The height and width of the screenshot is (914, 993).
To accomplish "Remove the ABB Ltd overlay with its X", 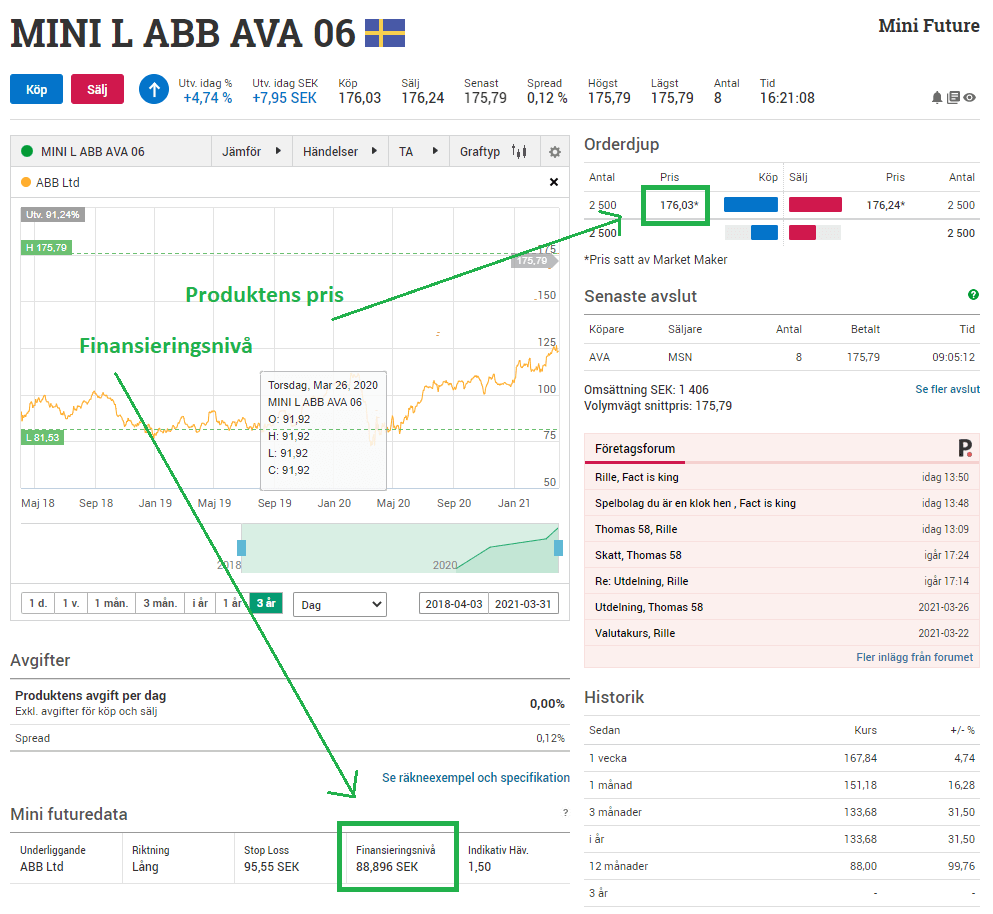I will coord(553,182).
